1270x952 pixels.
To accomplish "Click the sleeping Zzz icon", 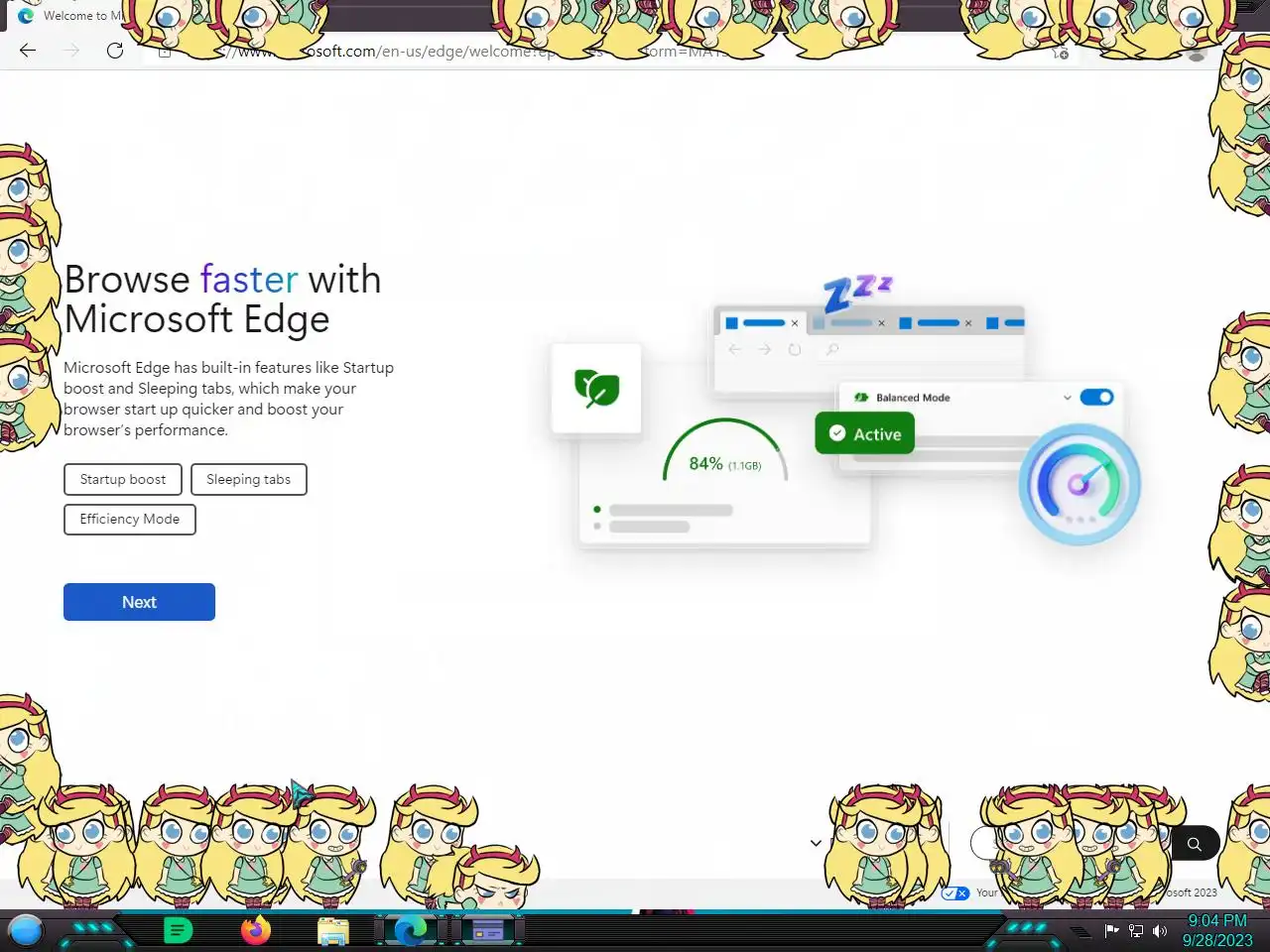I will pyautogui.click(x=858, y=293).
